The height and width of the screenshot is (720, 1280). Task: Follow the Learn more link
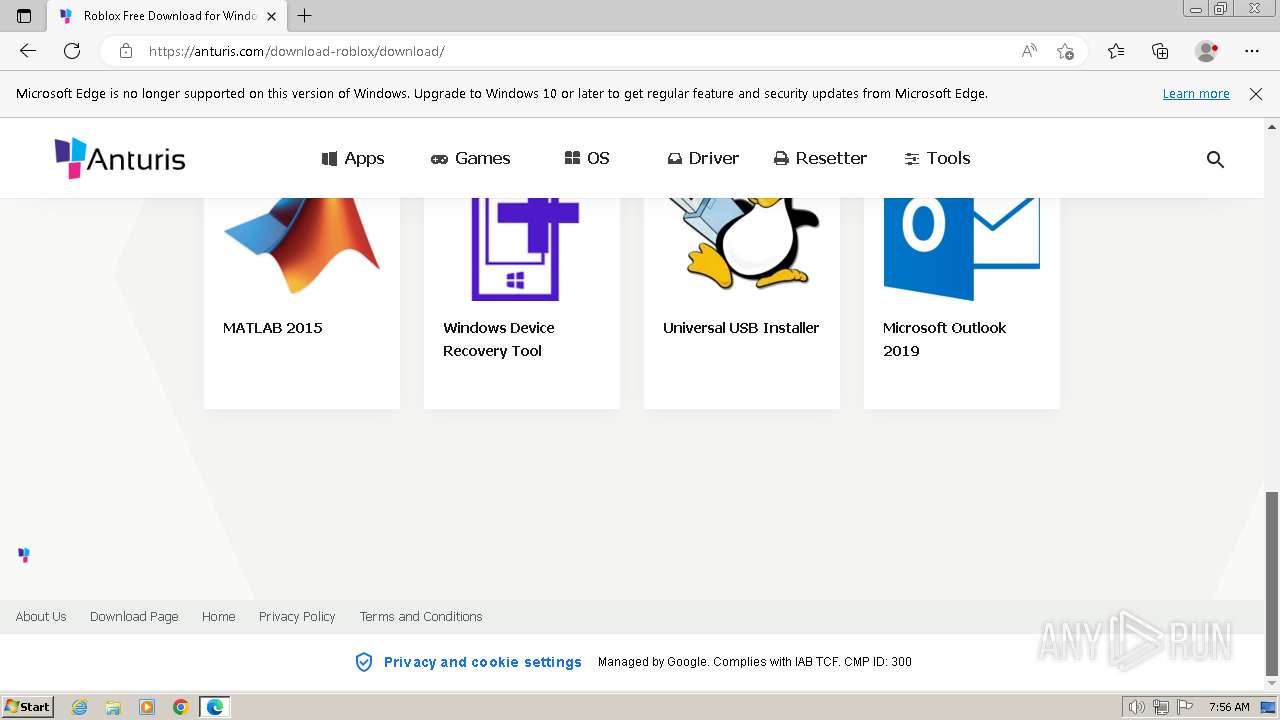(1196, 94)
